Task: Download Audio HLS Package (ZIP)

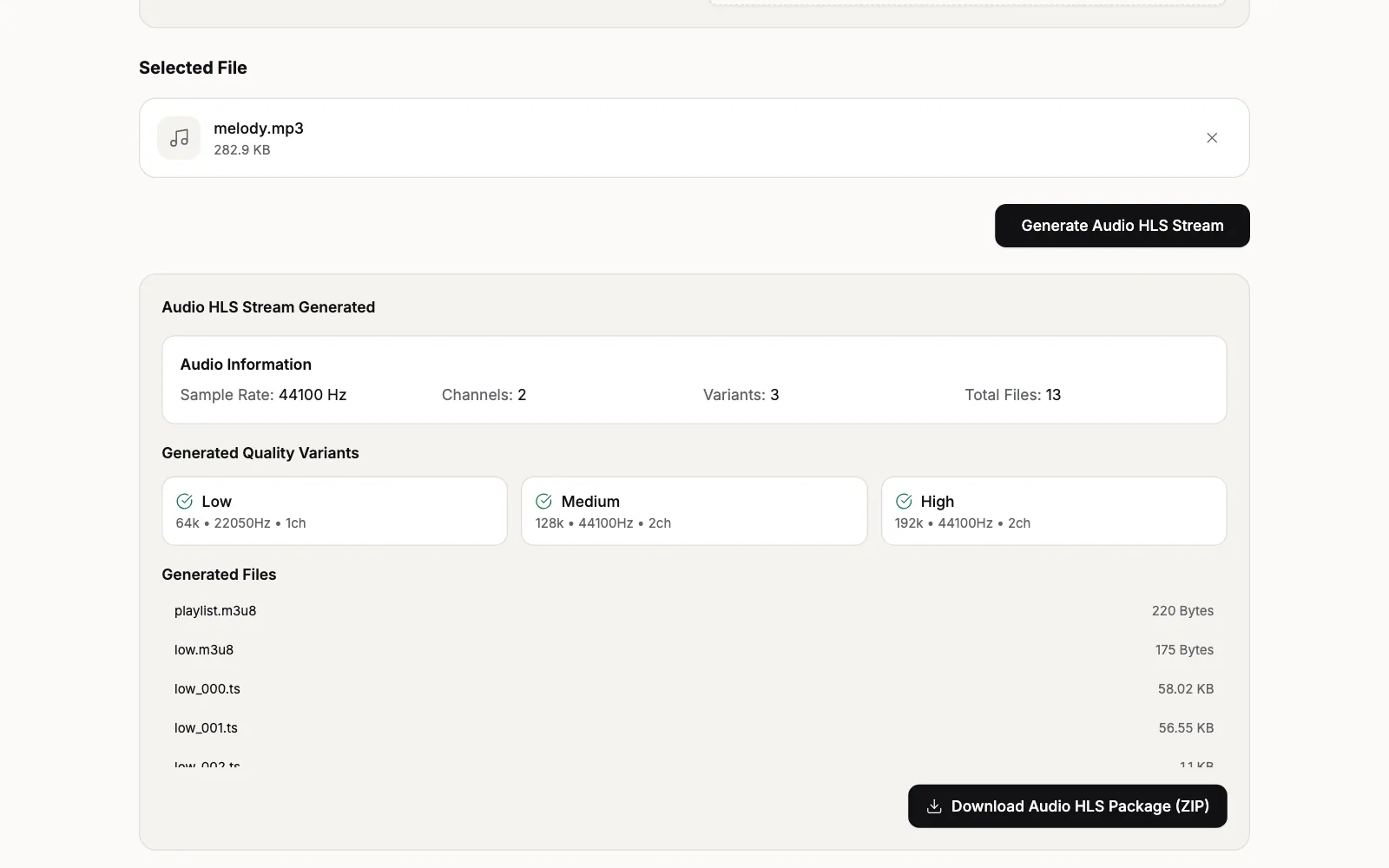Action: pyautogui.click(x=1068, y=806)
